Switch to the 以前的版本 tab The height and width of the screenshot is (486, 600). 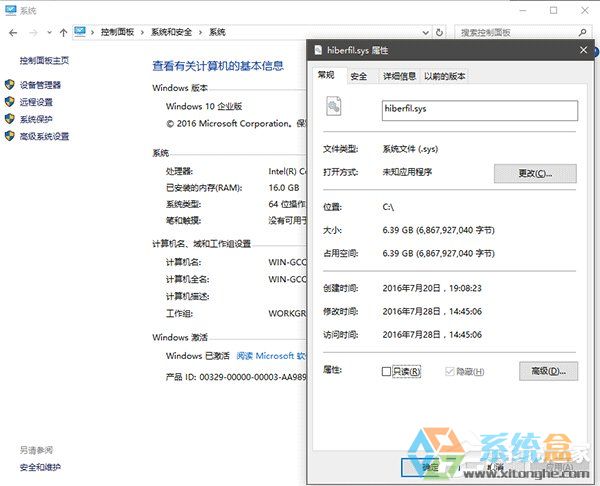click(x=445, y=77)
